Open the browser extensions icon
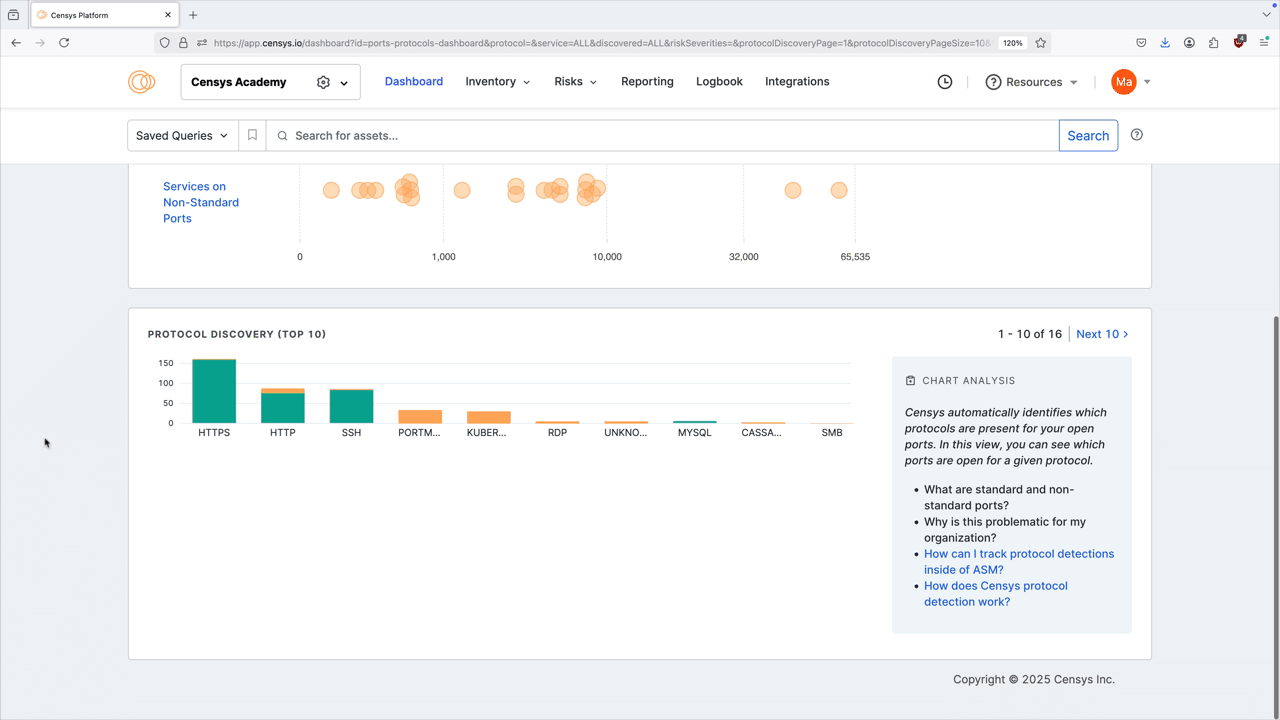The width and height of the screenshot is (1280, 720). coord(1214,43)
